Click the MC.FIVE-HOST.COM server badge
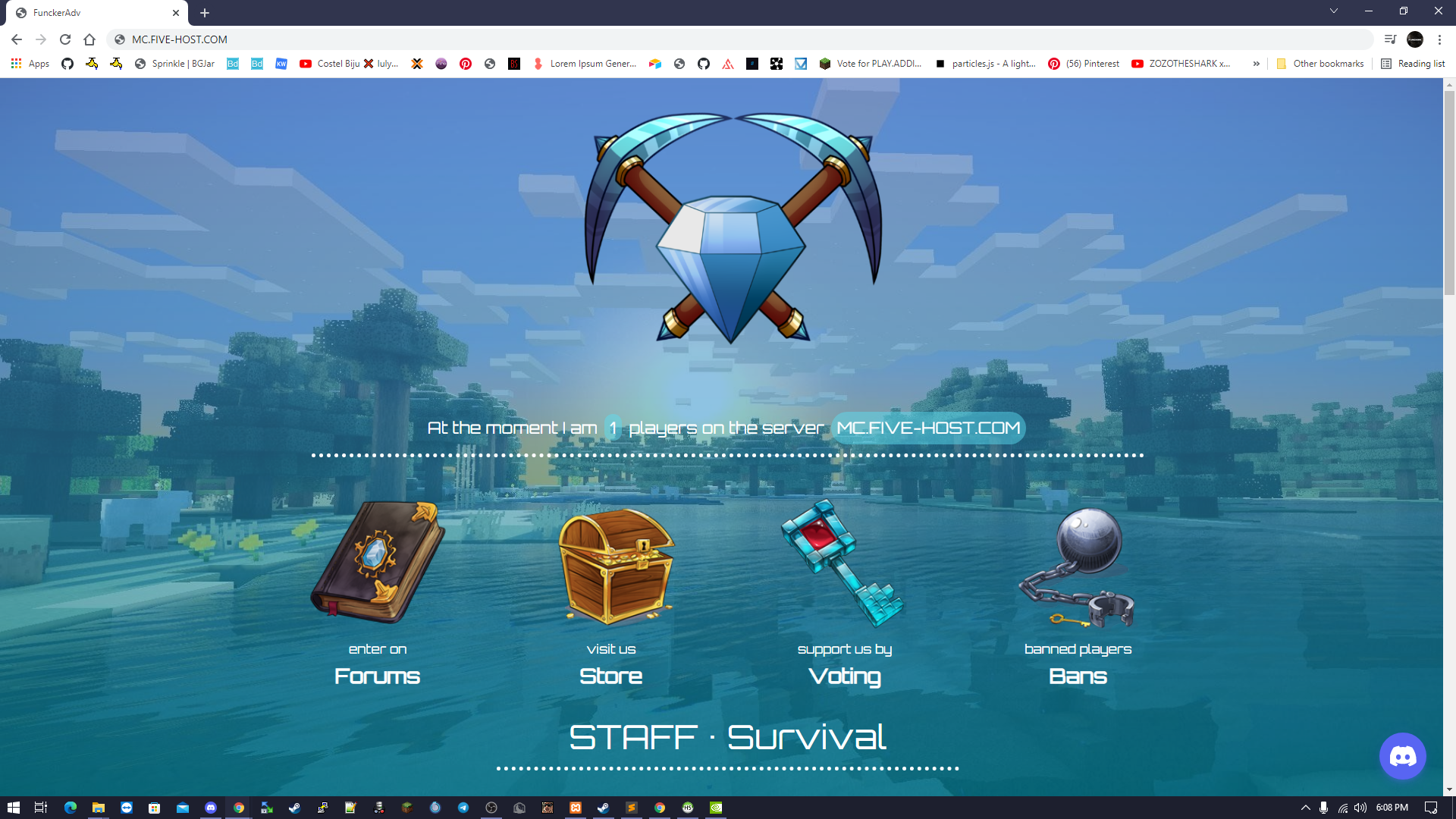 927,428
